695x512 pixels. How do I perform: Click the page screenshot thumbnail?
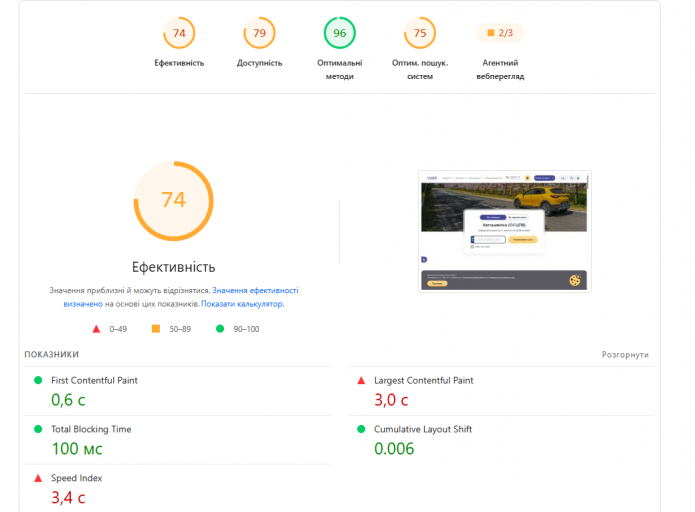(505, 231)
